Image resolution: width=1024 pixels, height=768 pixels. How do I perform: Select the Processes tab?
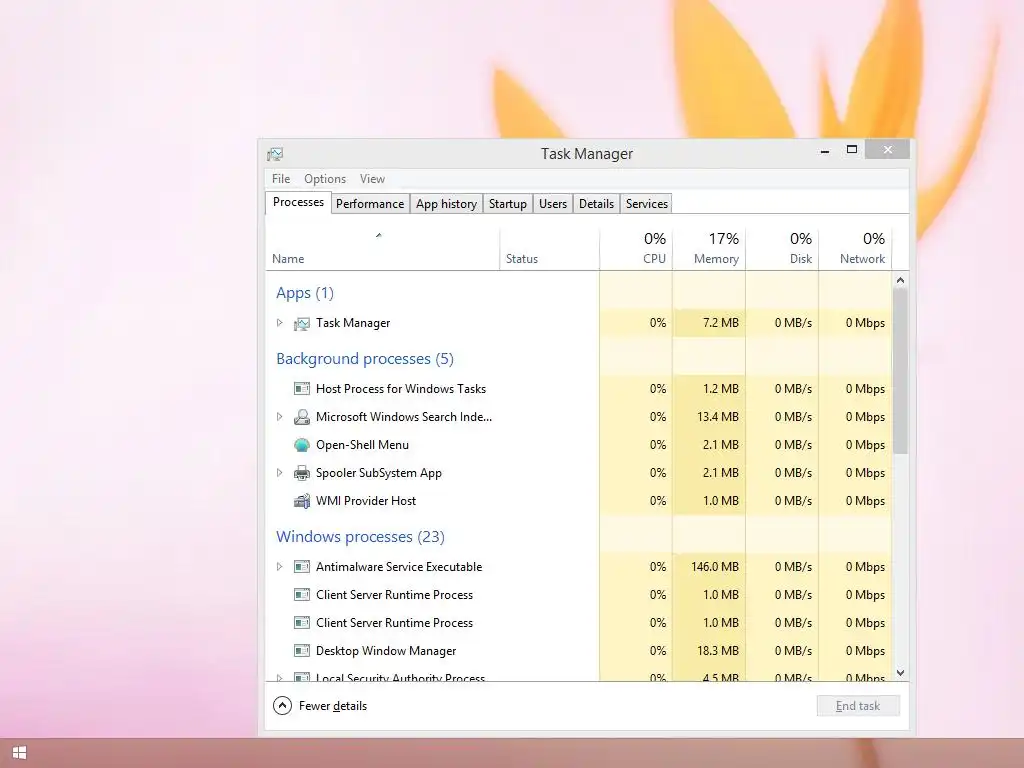tap(298, 202)
